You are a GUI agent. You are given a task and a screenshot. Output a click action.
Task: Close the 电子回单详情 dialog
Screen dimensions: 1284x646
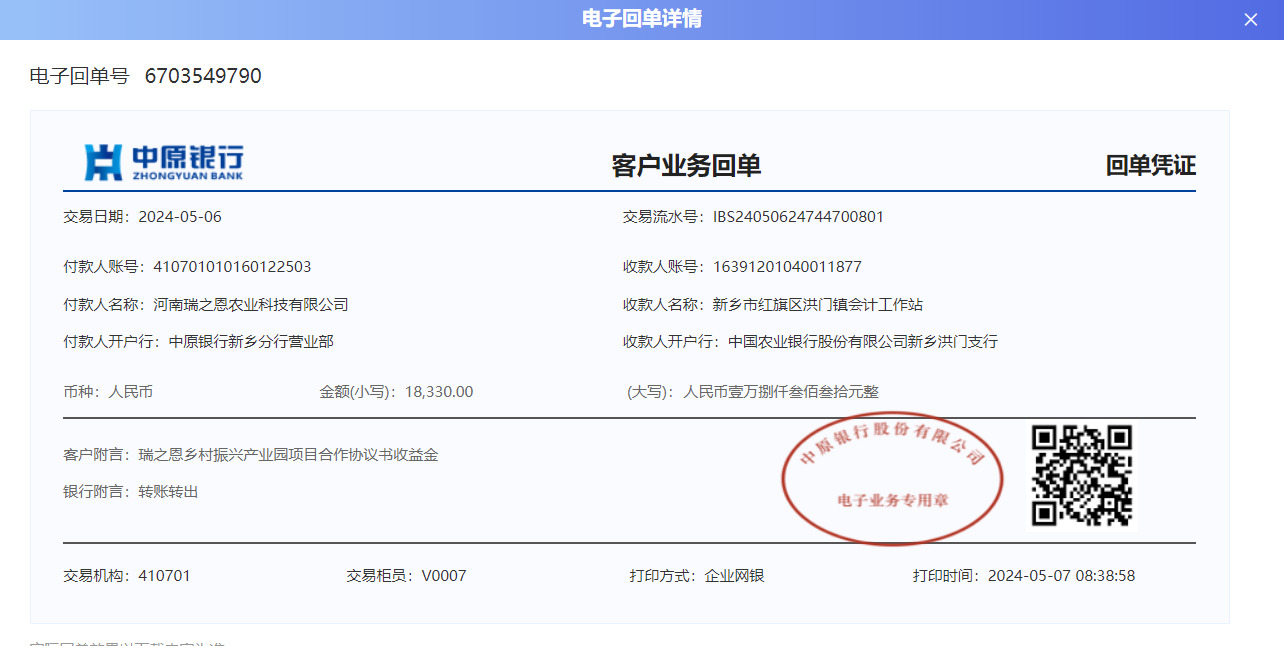point(1250,20)
